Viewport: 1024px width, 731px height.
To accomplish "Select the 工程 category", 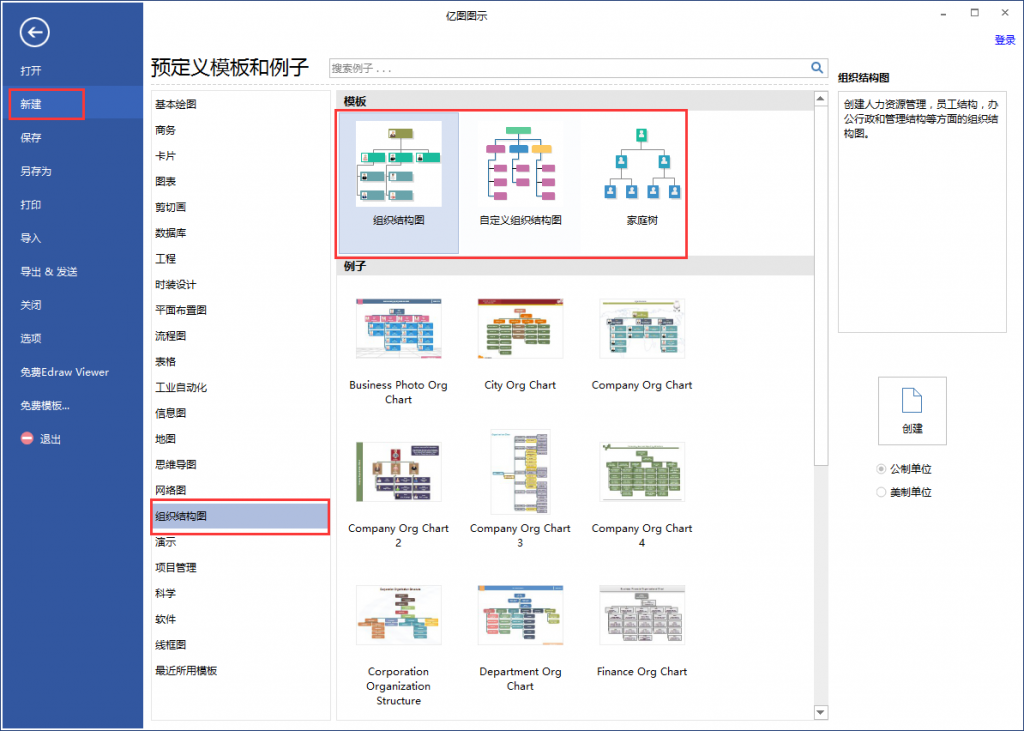I will 165,259.
